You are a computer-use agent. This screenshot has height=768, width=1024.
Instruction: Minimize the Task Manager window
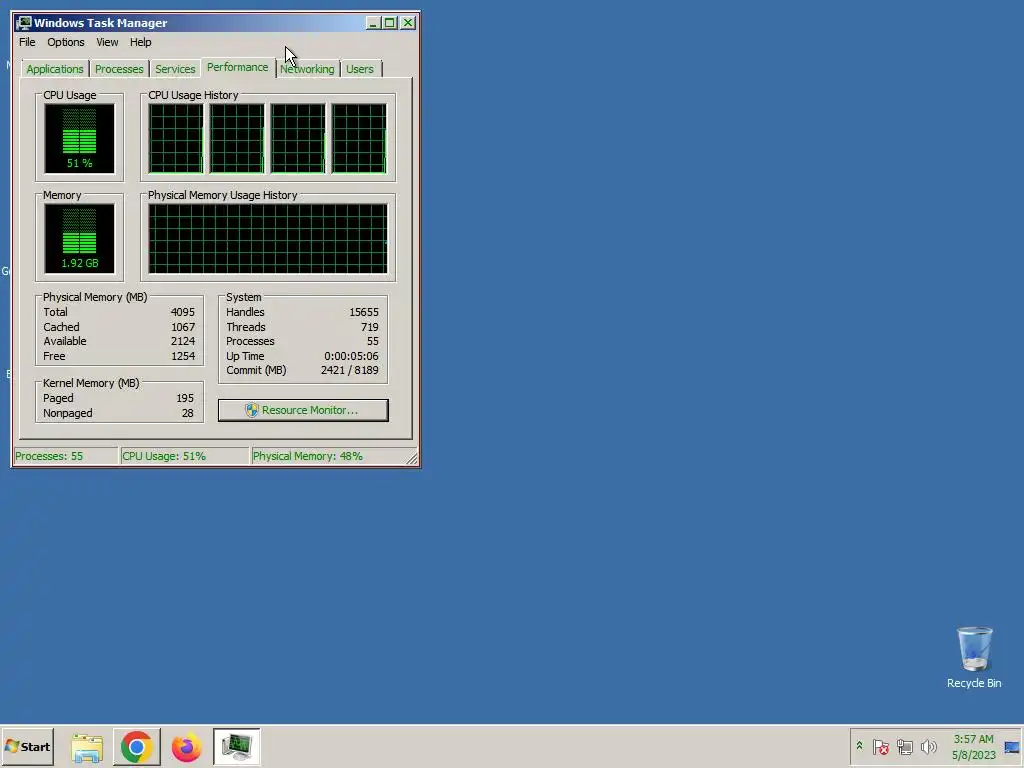point(373,23)
